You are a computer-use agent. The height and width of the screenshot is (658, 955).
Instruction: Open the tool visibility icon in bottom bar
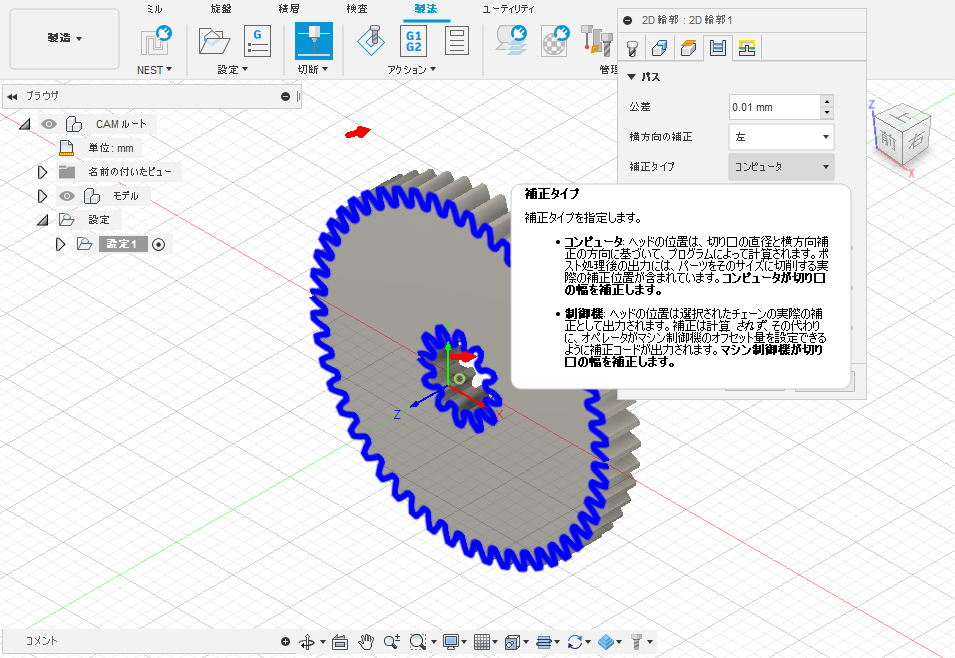click(x=636, y=642)
